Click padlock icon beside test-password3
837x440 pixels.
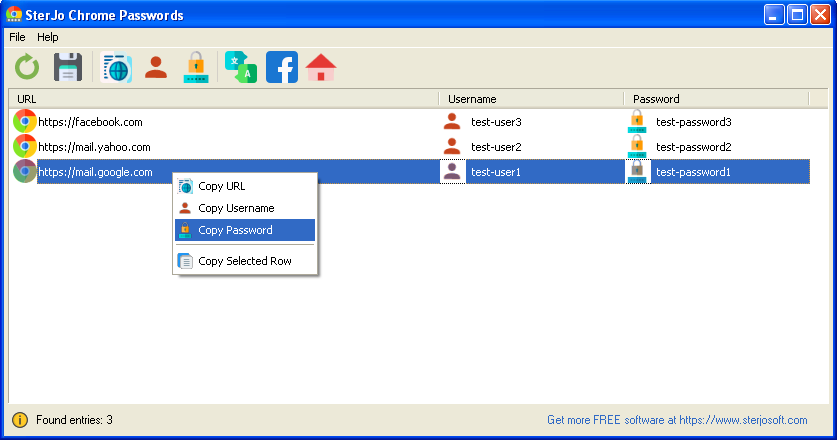pyautogui.click(x=637, y=121)
